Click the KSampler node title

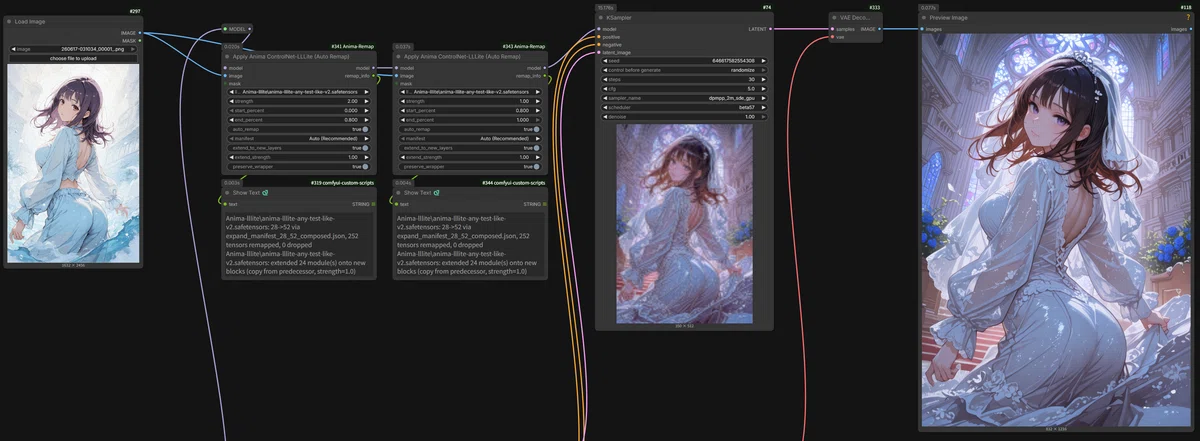click(x=619, y=18)
